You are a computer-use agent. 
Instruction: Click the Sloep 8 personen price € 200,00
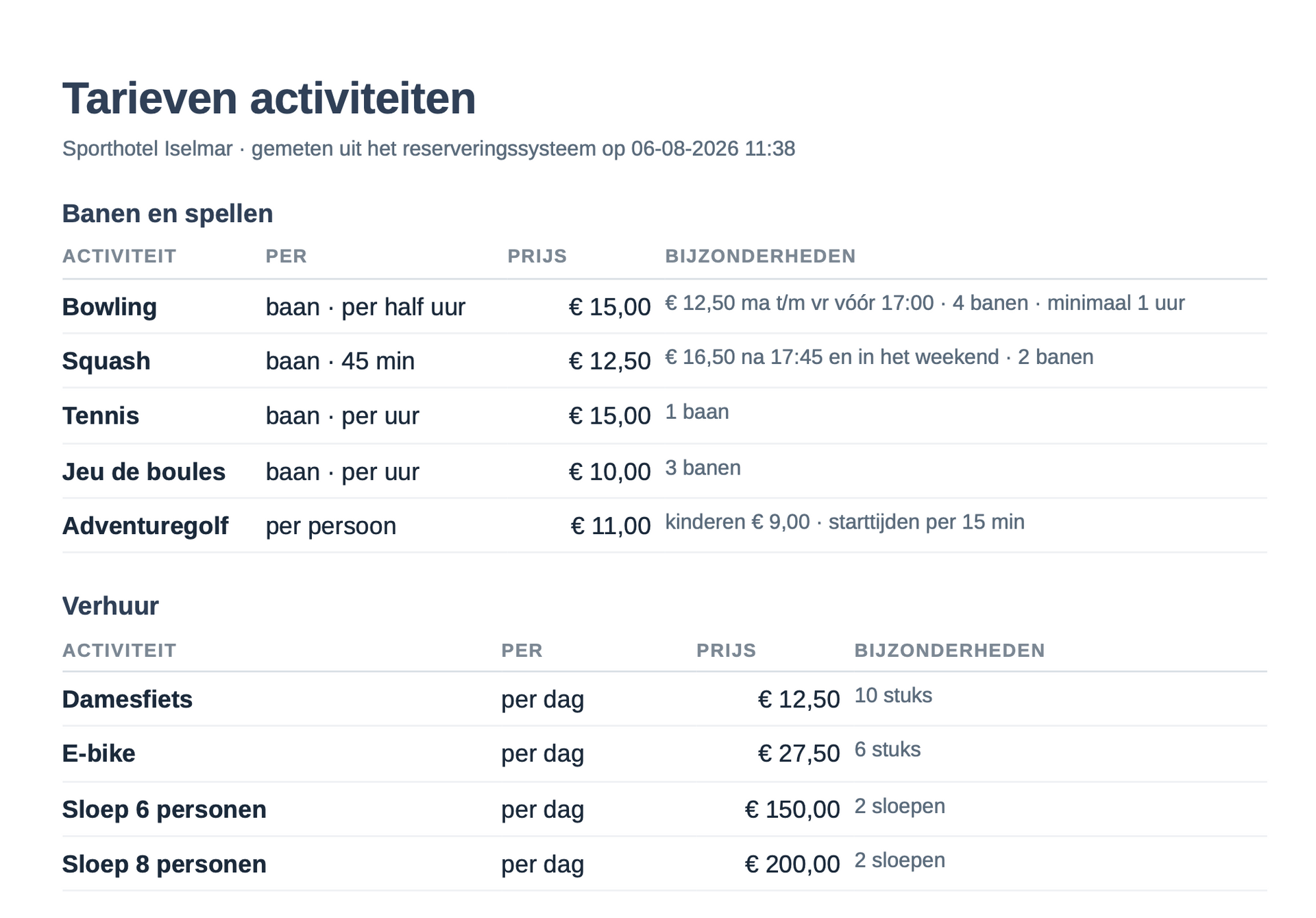792,864
